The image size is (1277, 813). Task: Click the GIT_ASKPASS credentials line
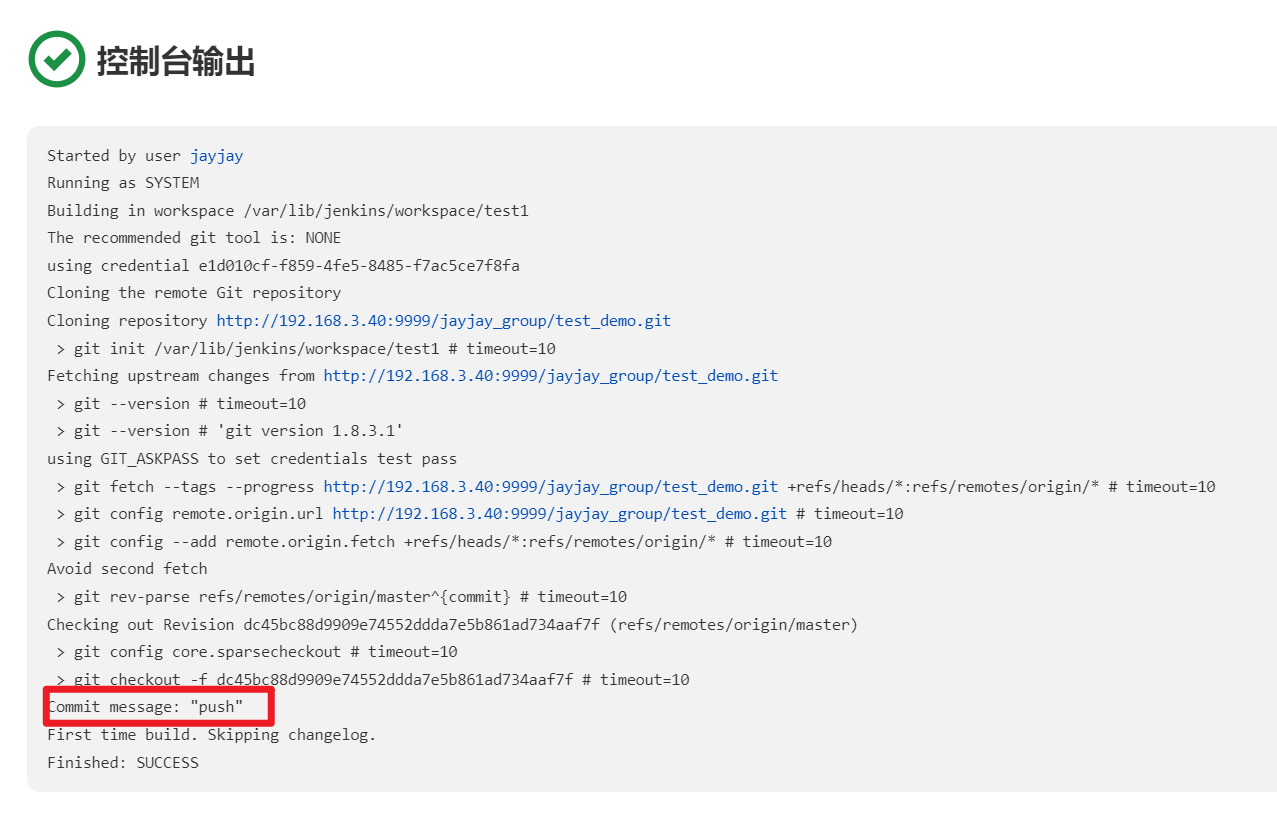pyautogui.click(x=251, y=459)
